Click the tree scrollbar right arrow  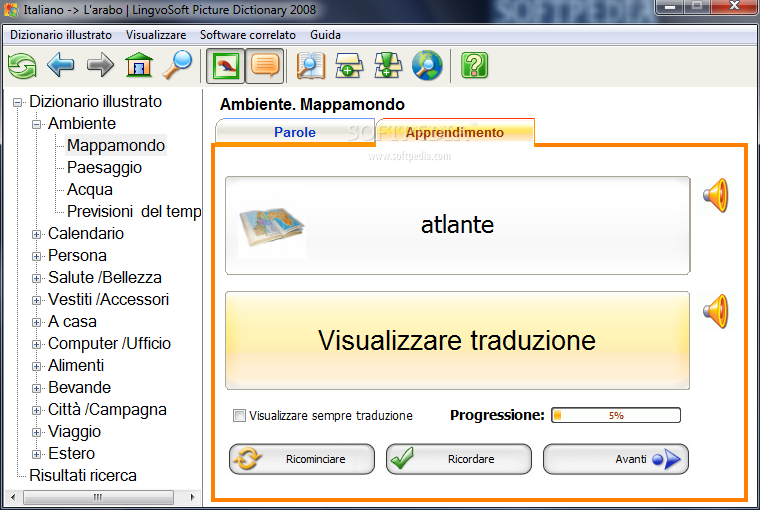tap(192, 497)
